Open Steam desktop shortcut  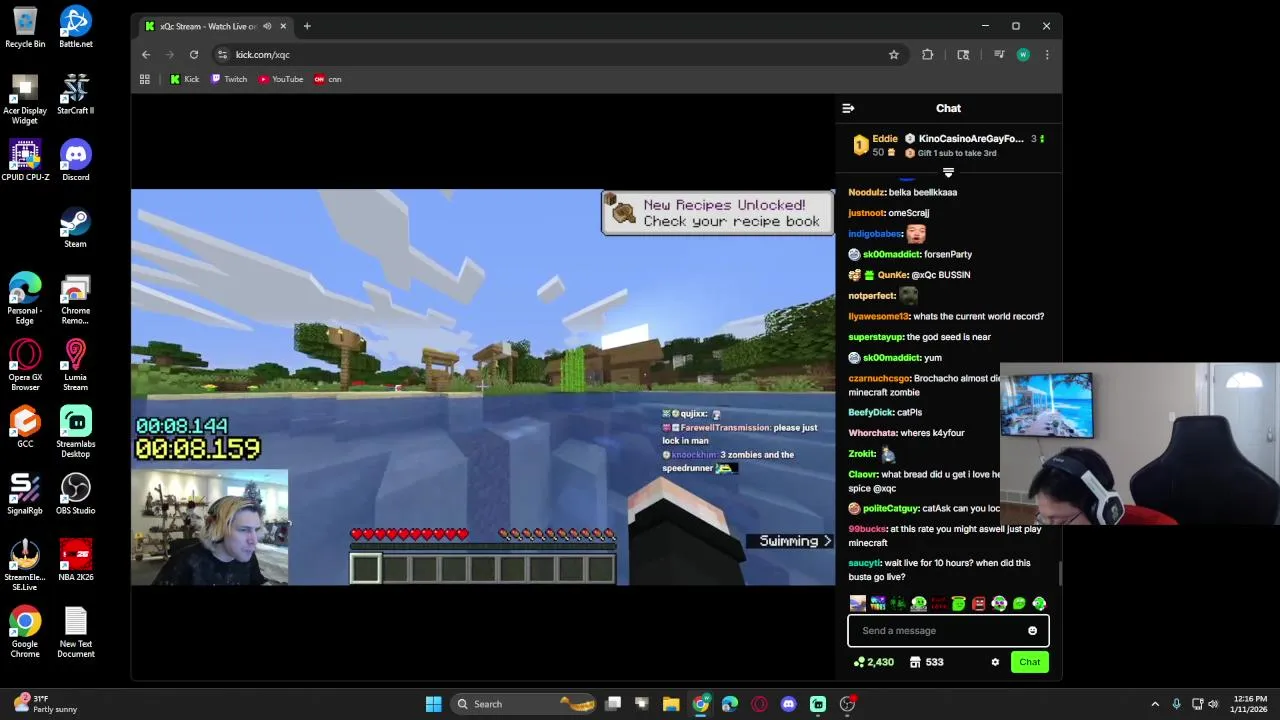click(75, 228)
